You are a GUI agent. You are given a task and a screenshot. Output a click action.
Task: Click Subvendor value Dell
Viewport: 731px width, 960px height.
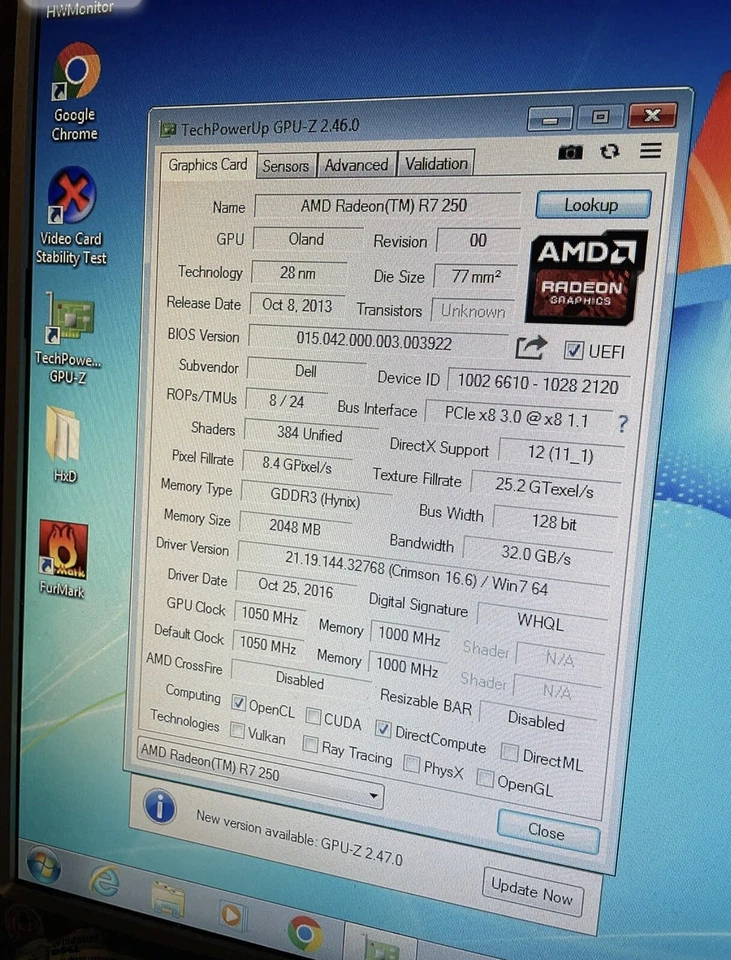pyautogui.click(x=306, y=371)
